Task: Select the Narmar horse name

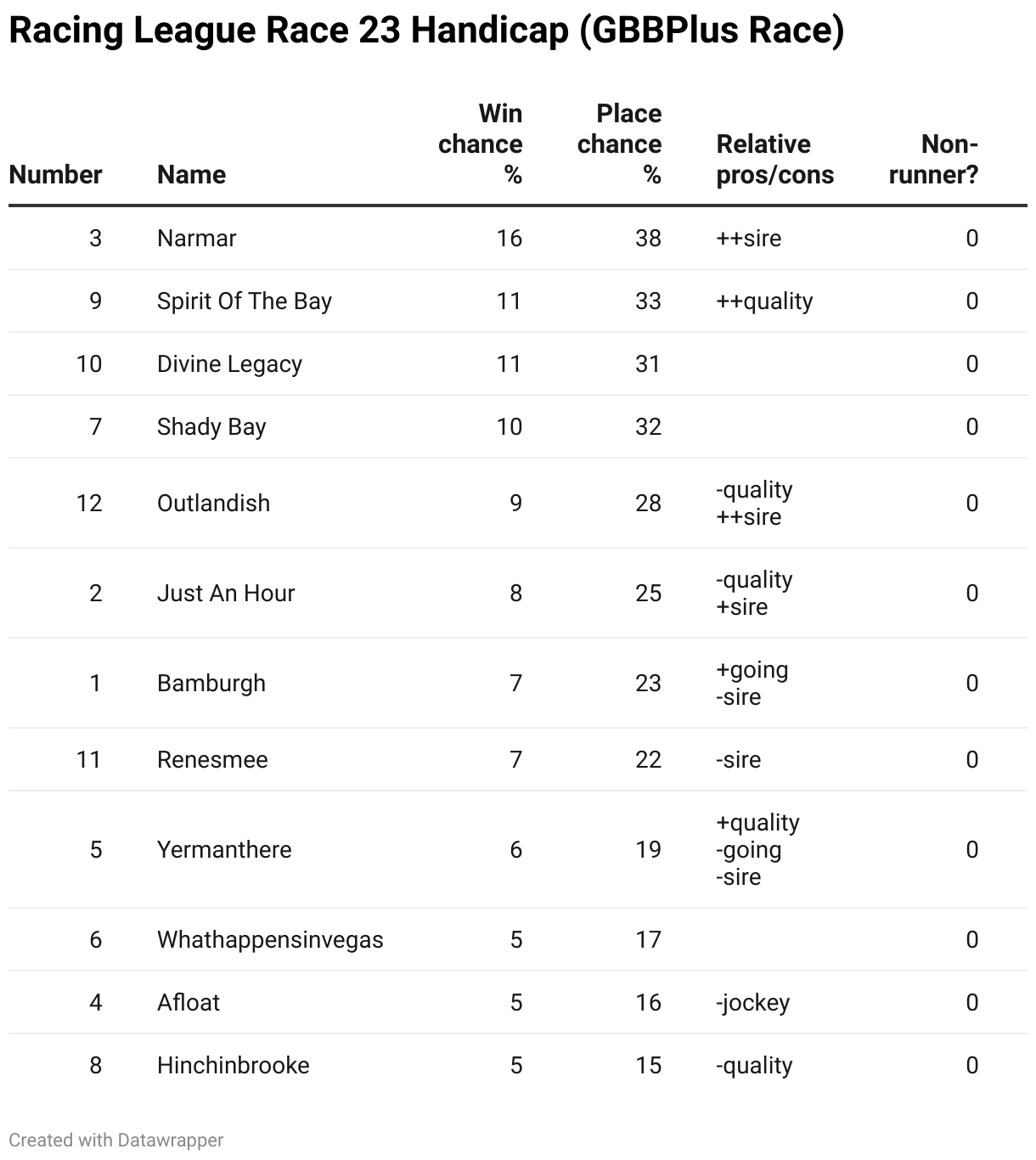Action: [x=196, y=238]
